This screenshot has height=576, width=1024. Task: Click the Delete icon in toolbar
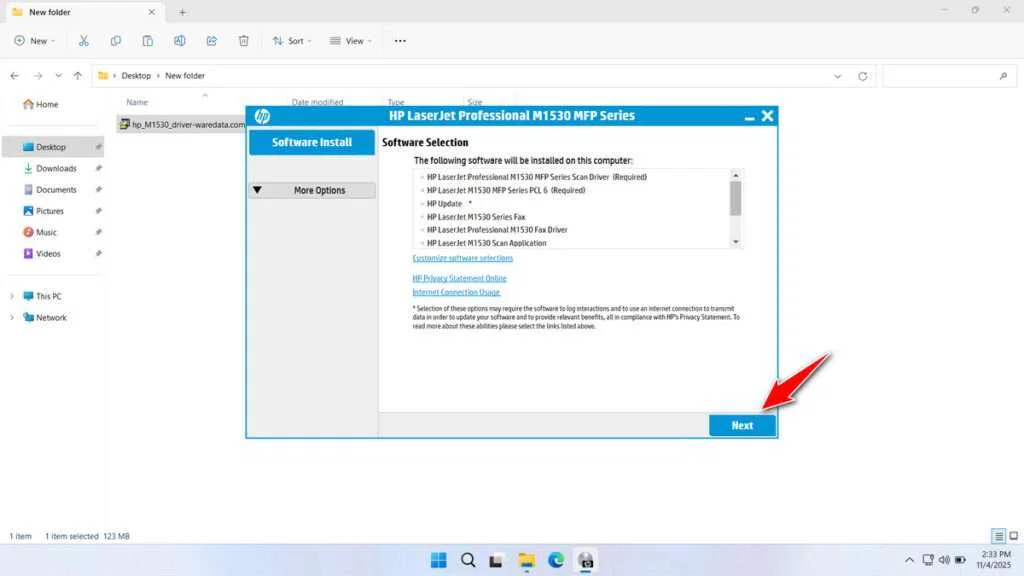243,40
